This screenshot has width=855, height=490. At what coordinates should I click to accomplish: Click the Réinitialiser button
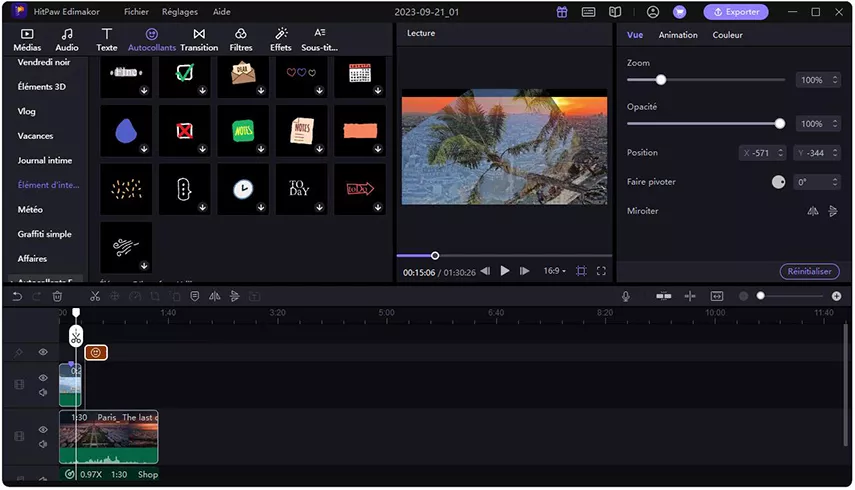[809, 271]
